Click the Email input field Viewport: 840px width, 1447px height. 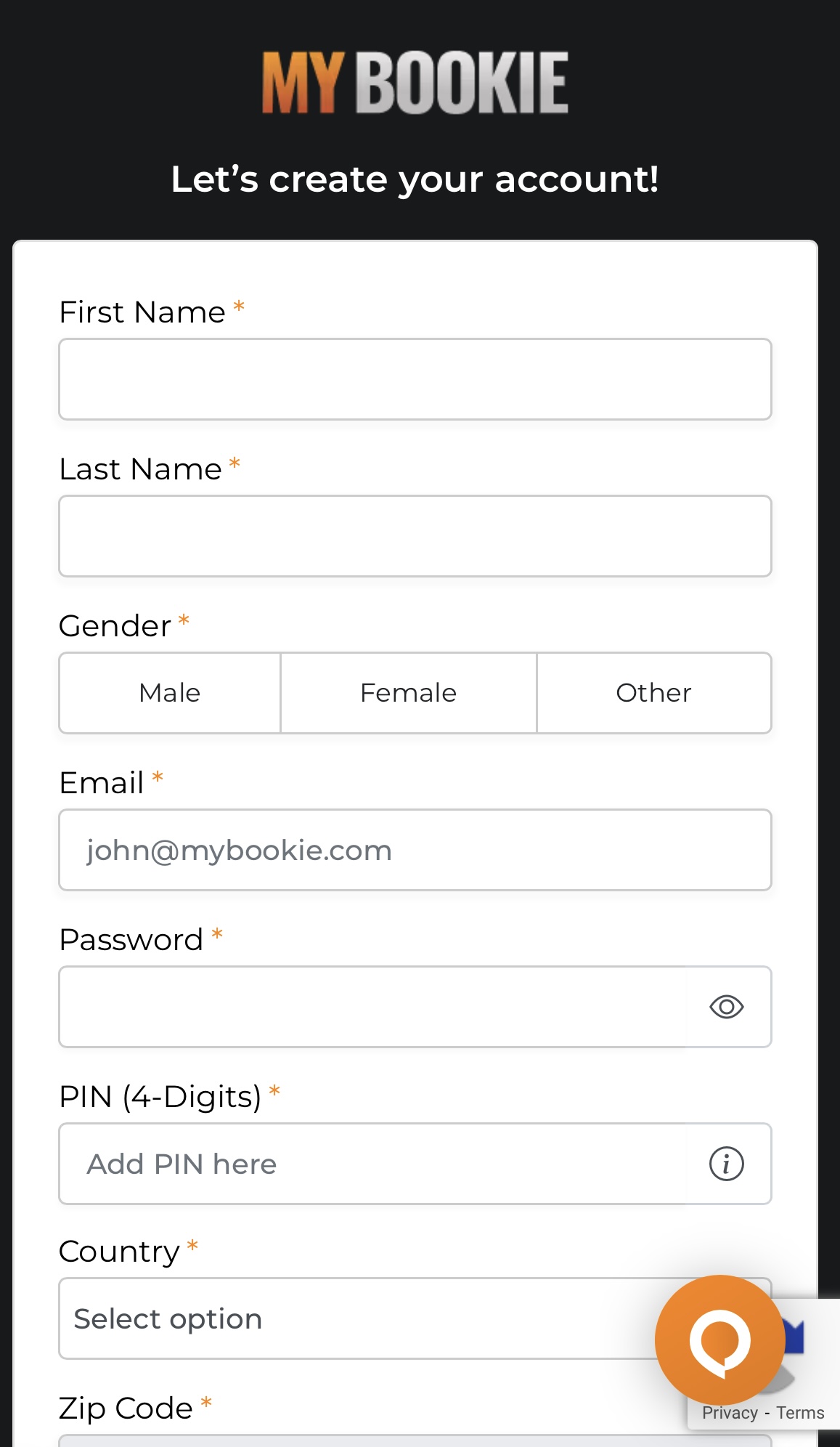tap(415, 850)
